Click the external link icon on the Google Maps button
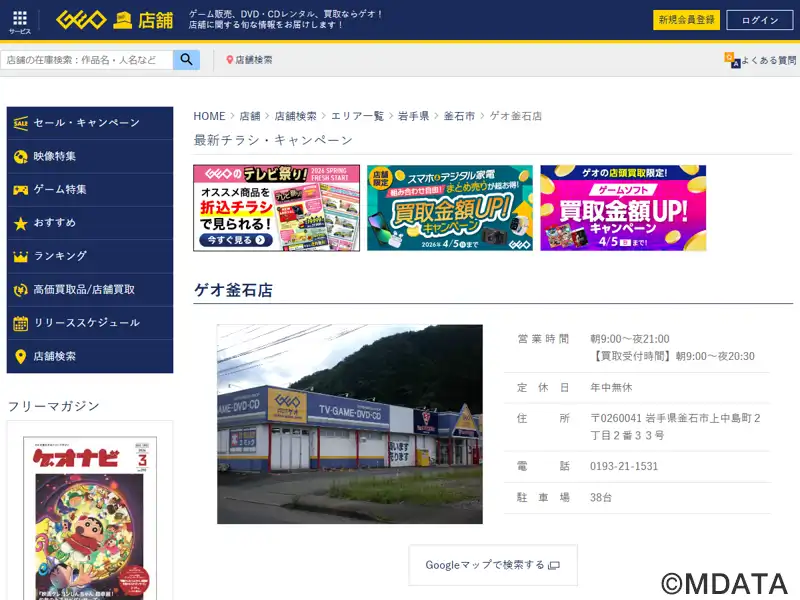Image resolution: width=800 pixels, height=600 pixels. pyautogui.click(x=554, y=565)
